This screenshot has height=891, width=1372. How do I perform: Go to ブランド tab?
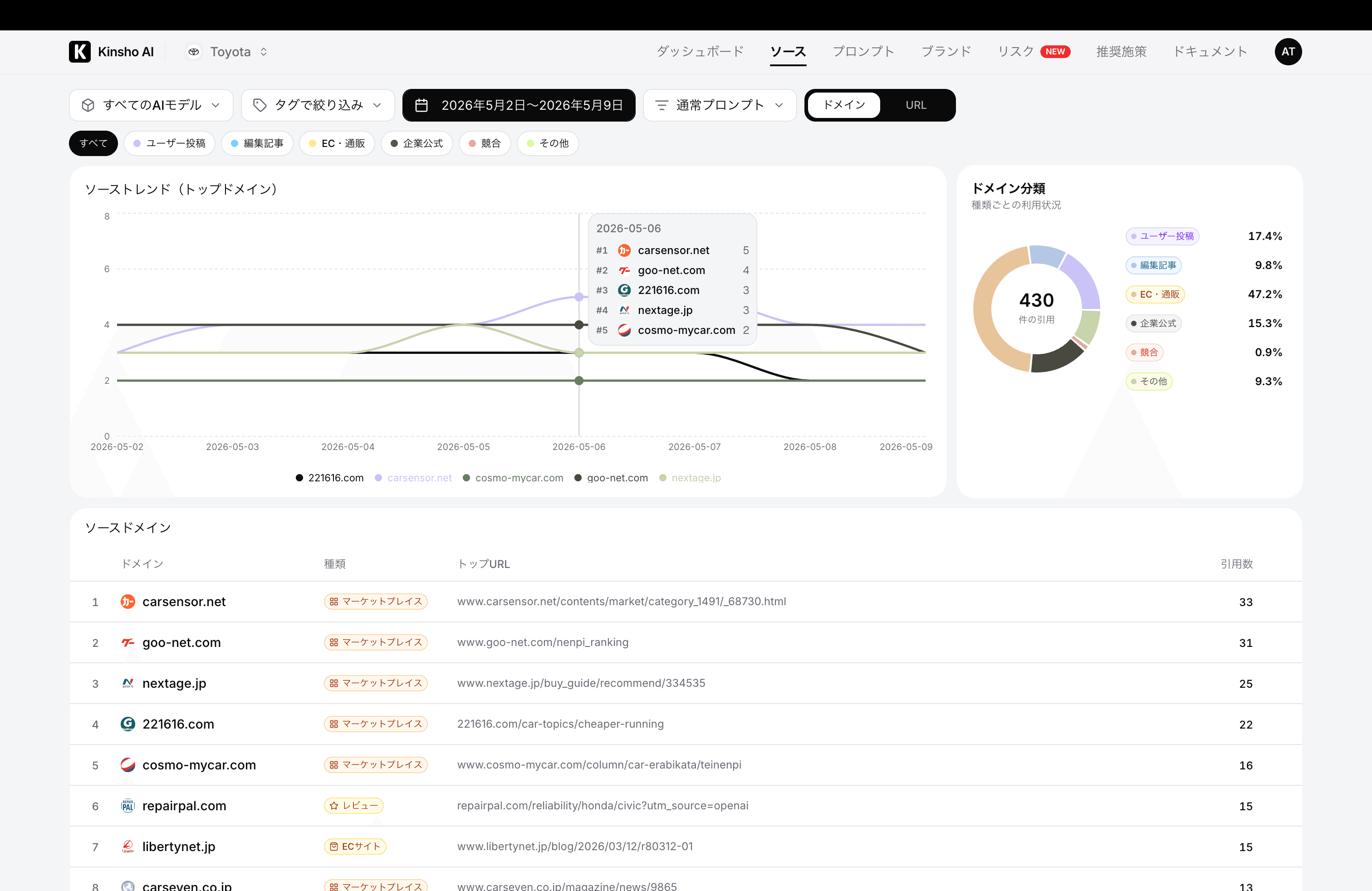pos(946,51)
